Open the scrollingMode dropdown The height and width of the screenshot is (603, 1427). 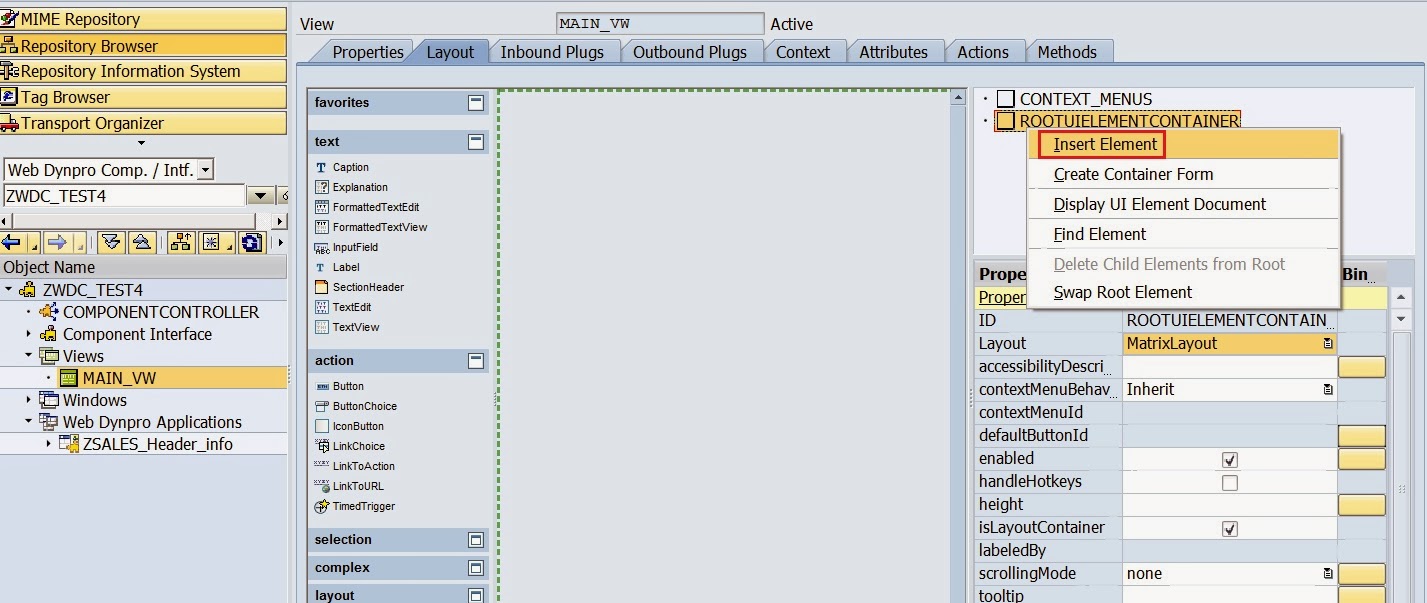point(1327,573)
